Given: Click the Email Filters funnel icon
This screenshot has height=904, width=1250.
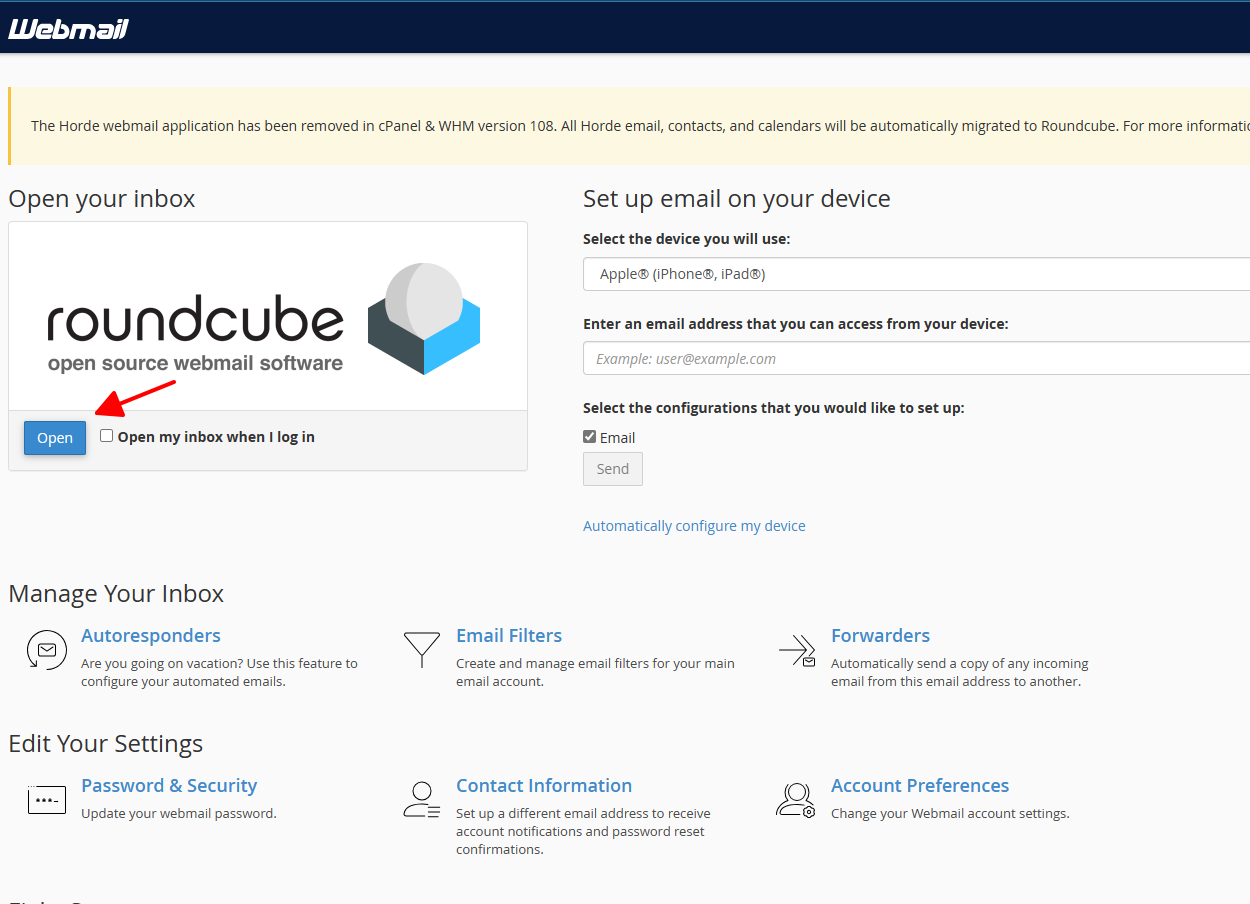Looking at the screenshot, I should coord(421,650).
